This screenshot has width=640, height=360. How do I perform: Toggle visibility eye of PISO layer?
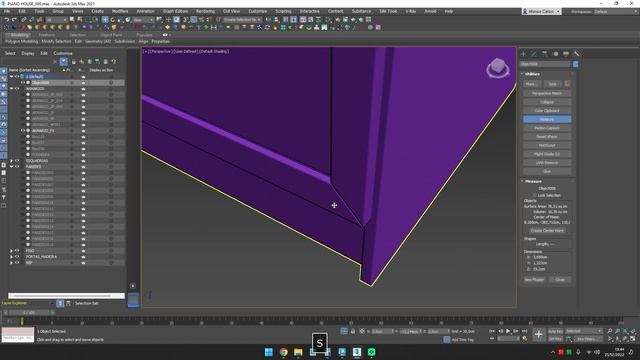point(17,251)
